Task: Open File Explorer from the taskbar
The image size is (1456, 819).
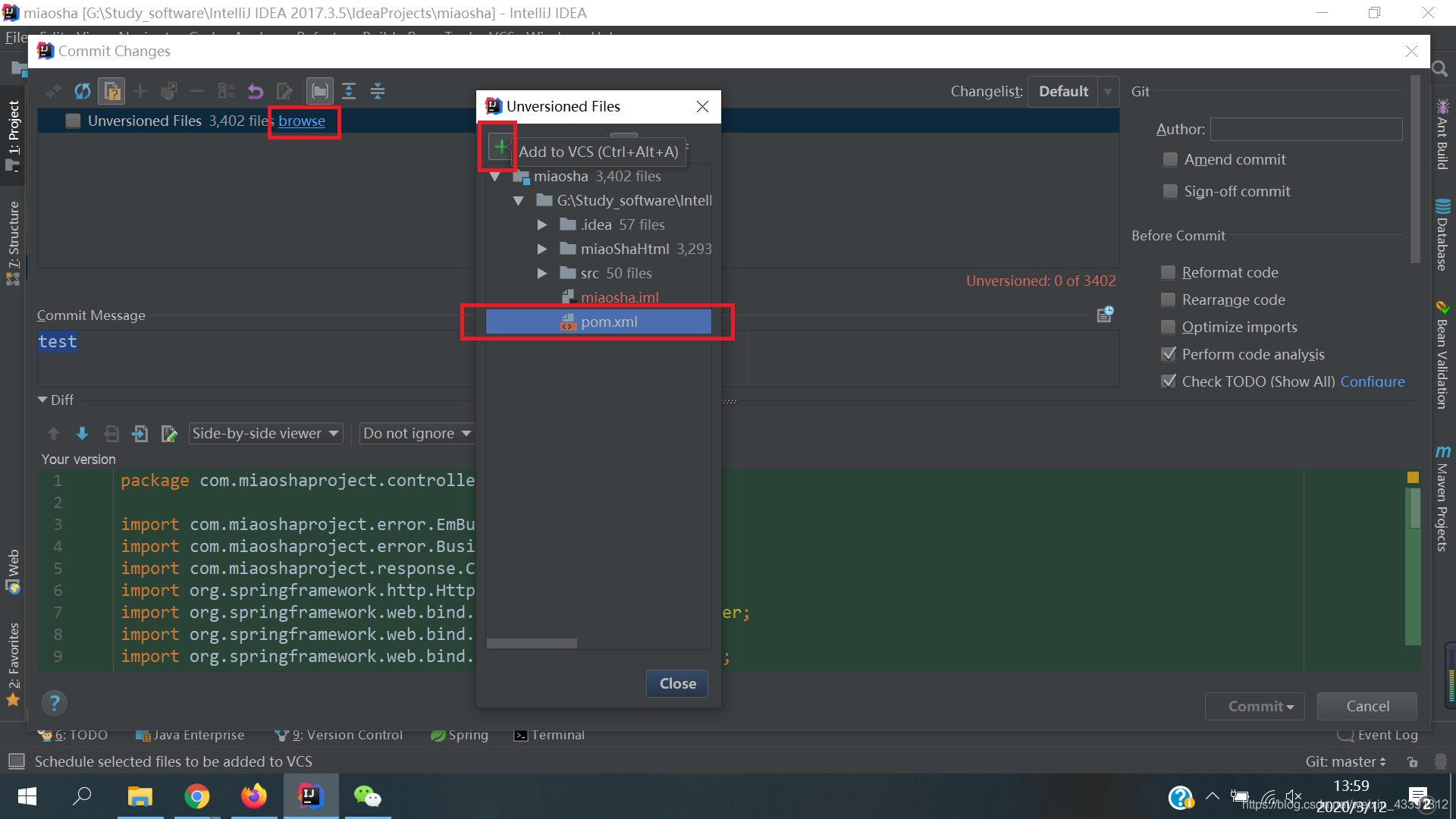Action: [140, 796]
